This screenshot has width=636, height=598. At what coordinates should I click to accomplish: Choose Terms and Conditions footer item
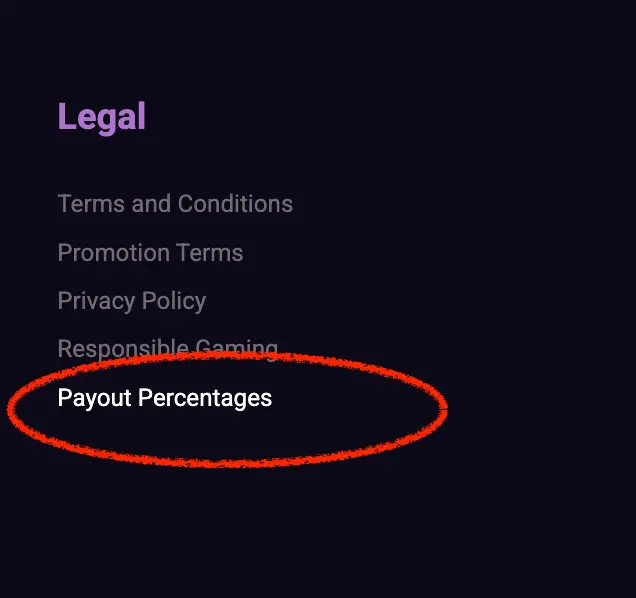(x=175, y=204)
